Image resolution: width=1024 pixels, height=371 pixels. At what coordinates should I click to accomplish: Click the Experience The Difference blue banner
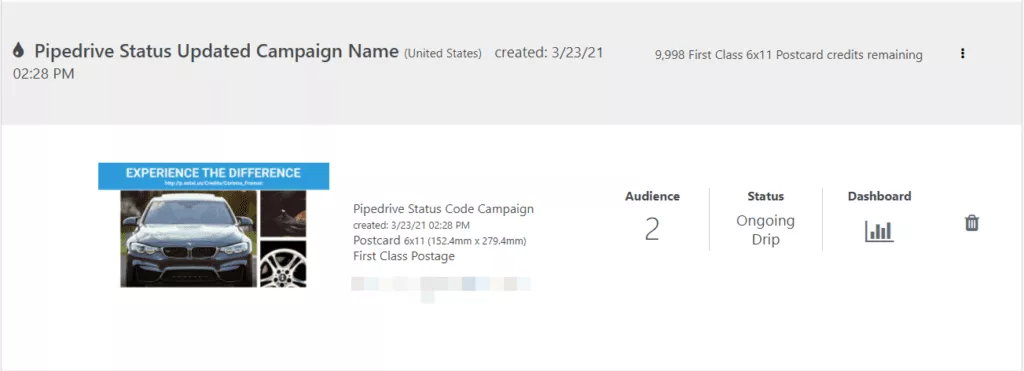click(x=214, y=176)
